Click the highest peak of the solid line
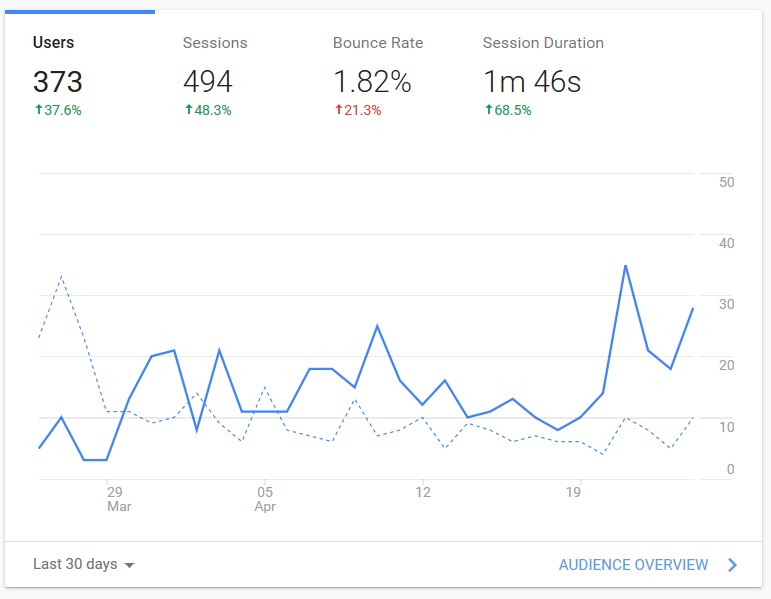 (x=625, y=266)
